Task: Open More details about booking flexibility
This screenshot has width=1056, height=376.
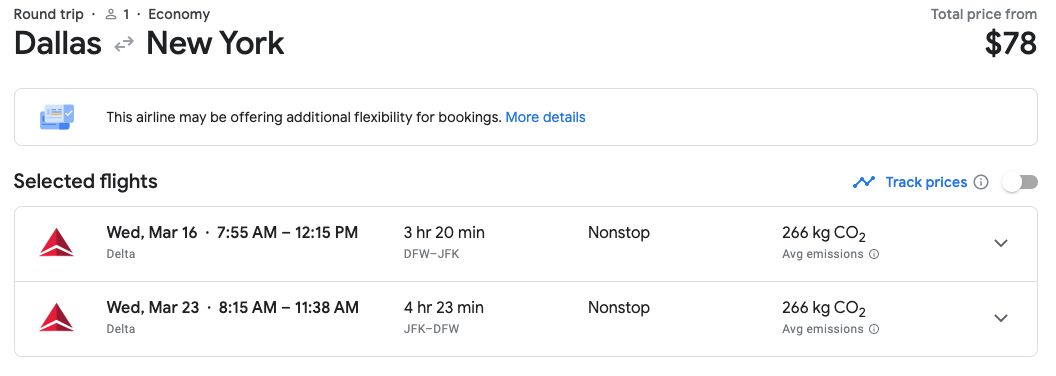Action: pos(546,117)
